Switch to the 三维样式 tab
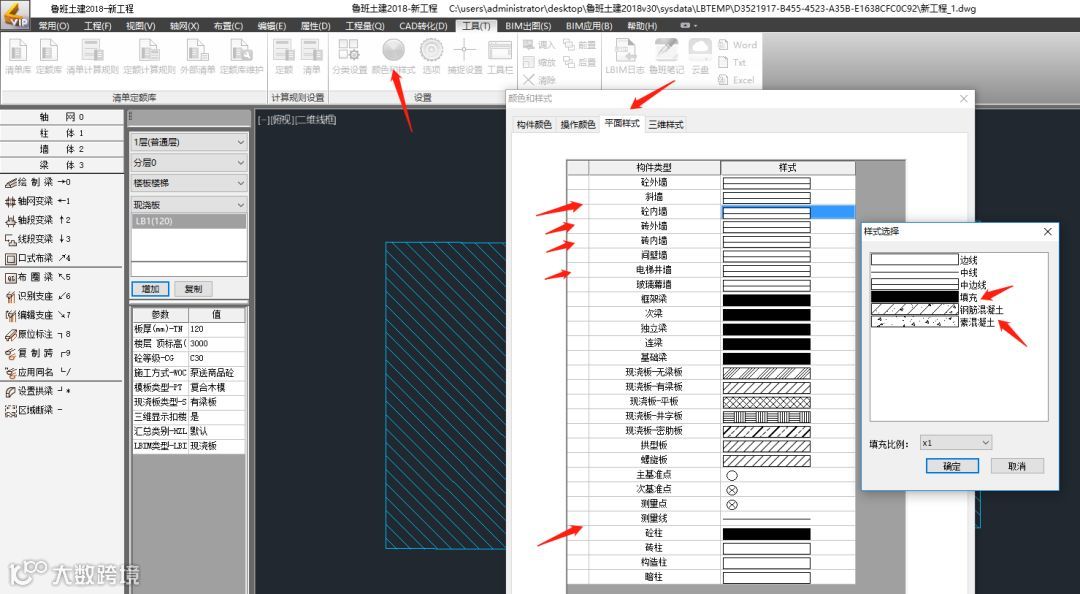 click(x=666, y=125)
